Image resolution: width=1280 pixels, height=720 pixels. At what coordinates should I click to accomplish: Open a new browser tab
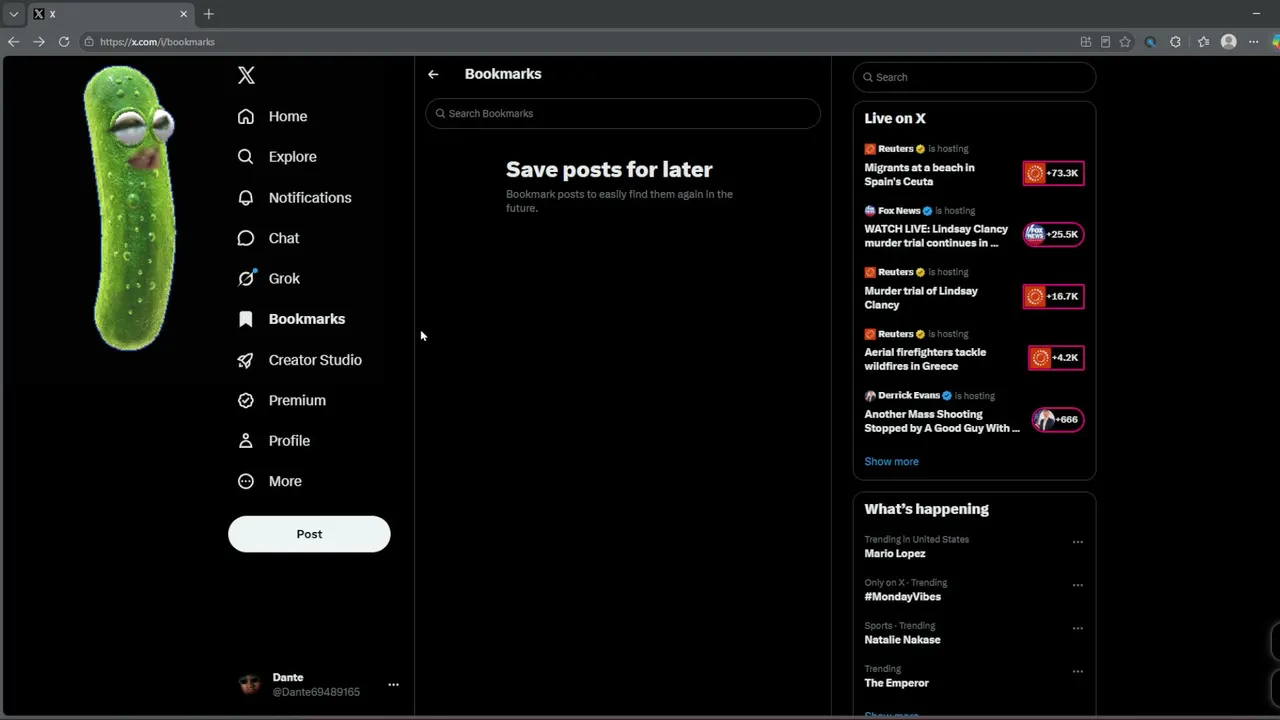[x=209, y=14]
